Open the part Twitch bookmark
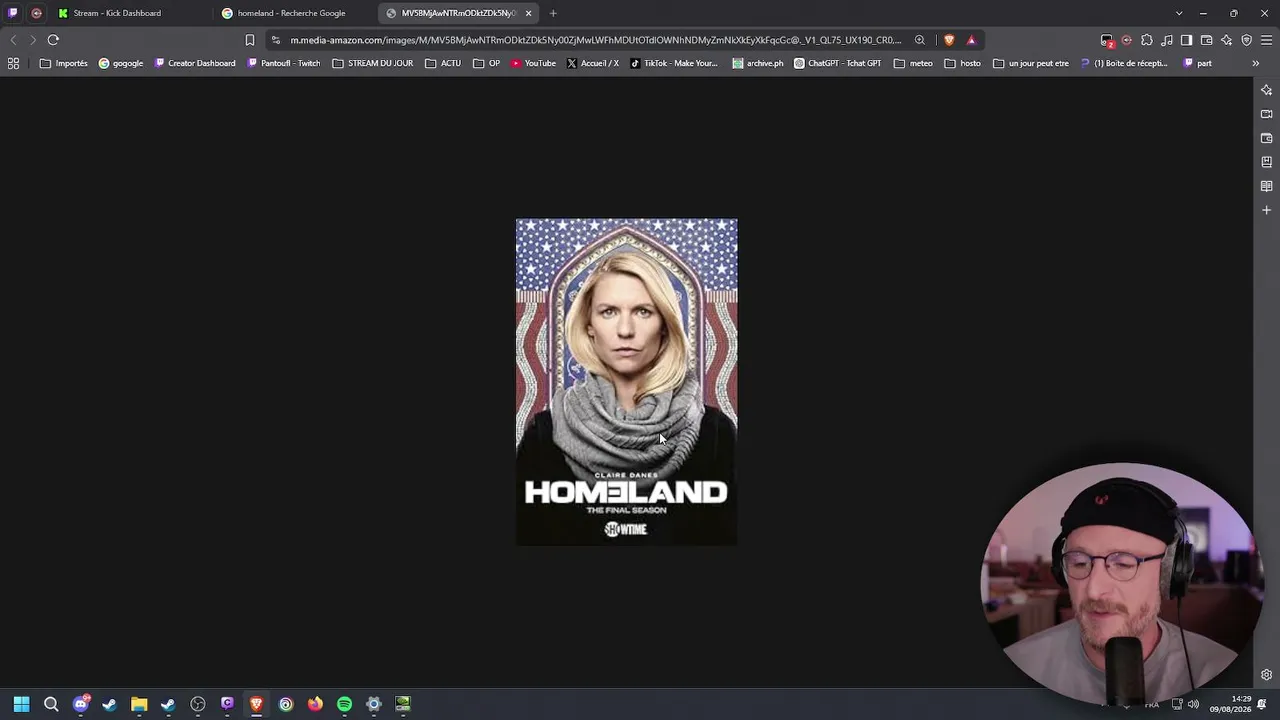The width and height of the screenshot is (1280, 720). coord(1197,63)
